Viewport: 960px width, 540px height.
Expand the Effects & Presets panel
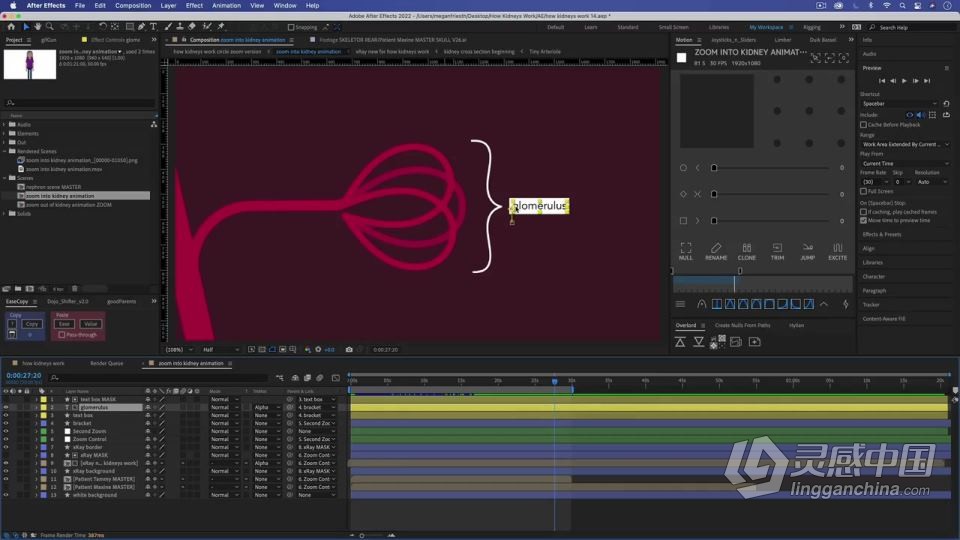coord(882,234)
